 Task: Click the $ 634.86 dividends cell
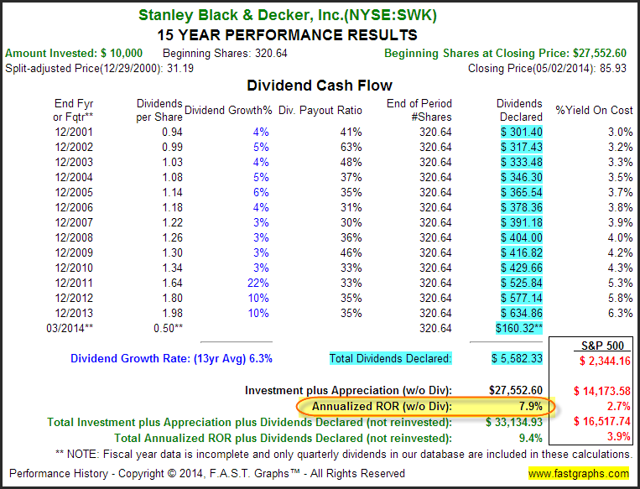[522, 313]
